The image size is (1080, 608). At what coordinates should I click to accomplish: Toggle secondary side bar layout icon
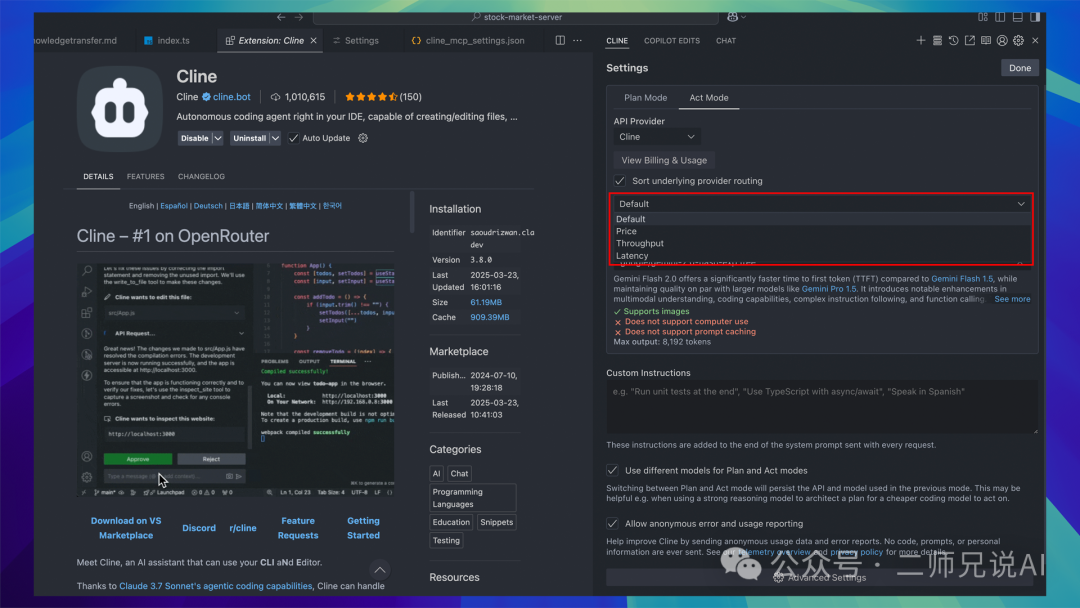(x=1035, y=17)
